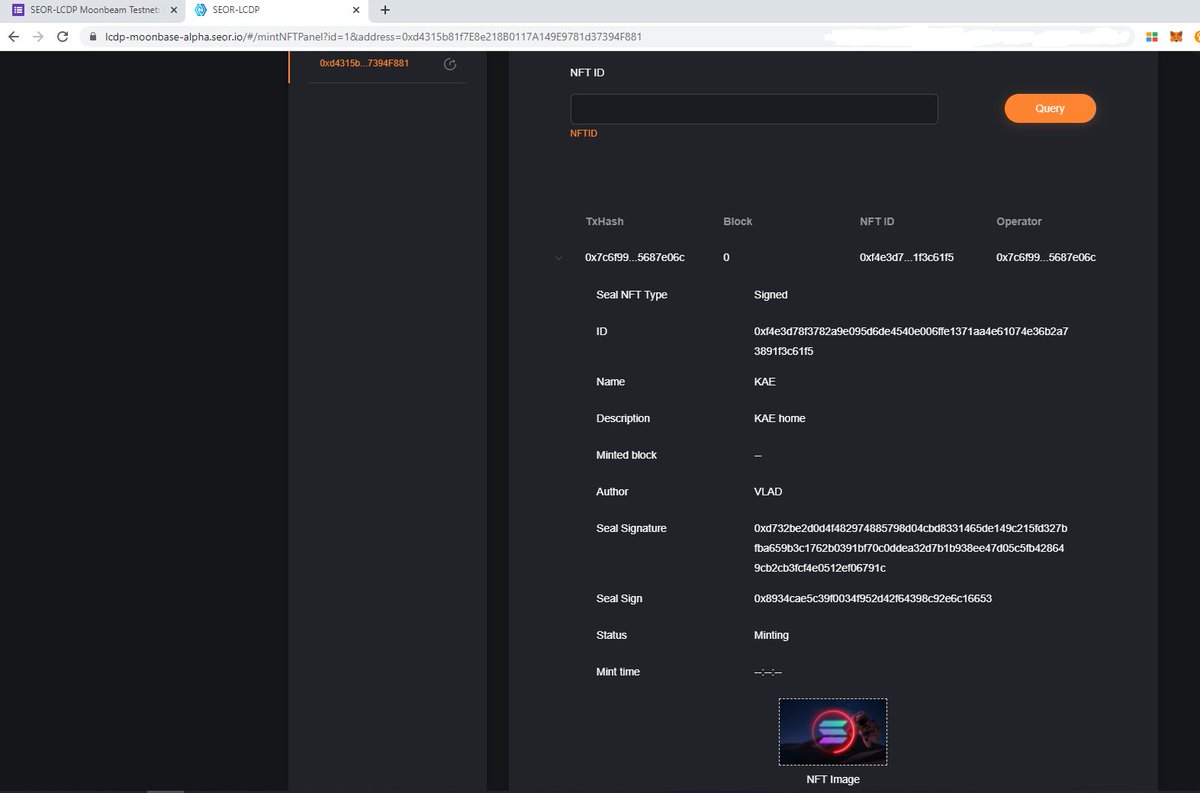1200x793 pixels.
Task: Click the NFT Image caption
Action: click(833, 779)
